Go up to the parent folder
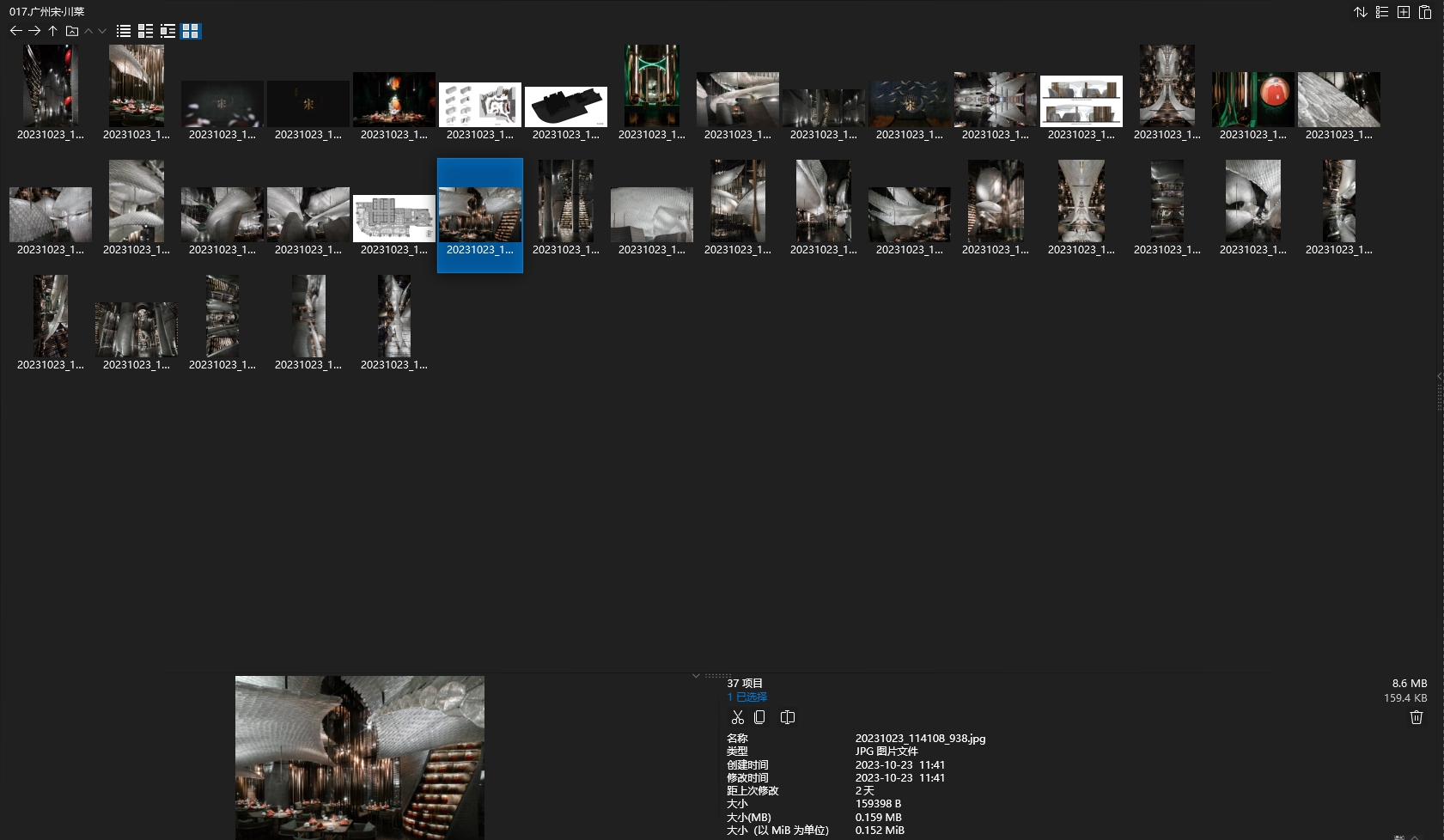 (x=52, y=31)
